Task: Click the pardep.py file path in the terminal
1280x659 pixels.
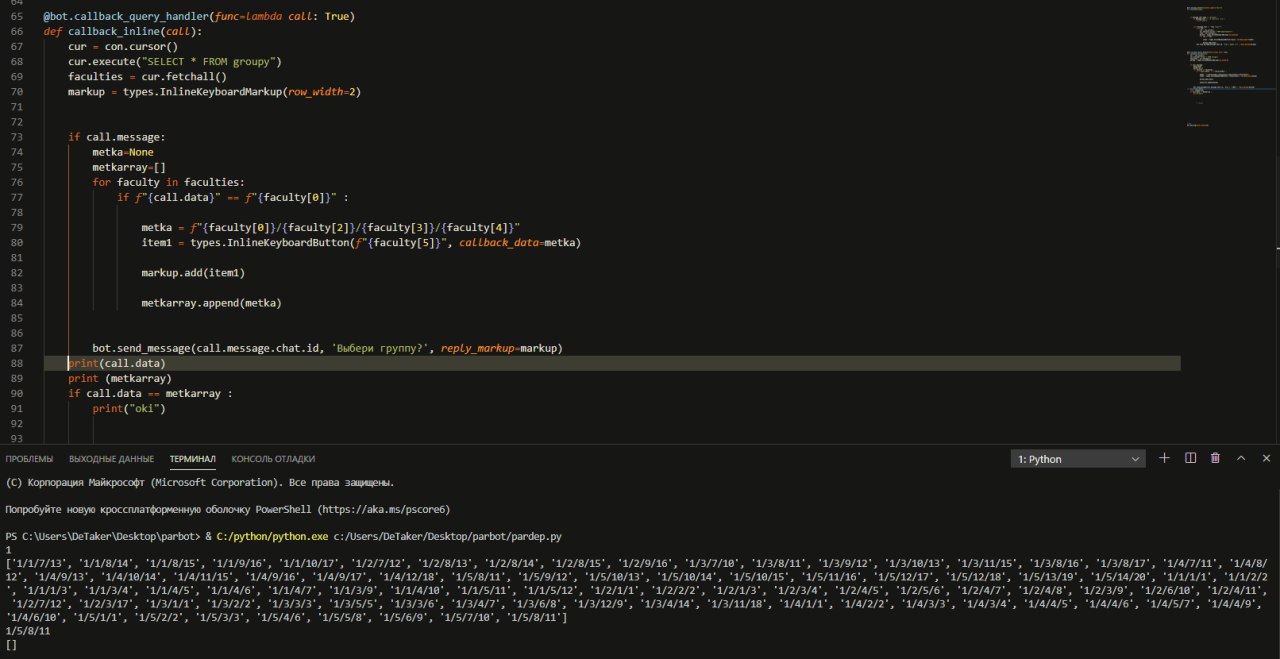Action: click(x=448, y=536)
